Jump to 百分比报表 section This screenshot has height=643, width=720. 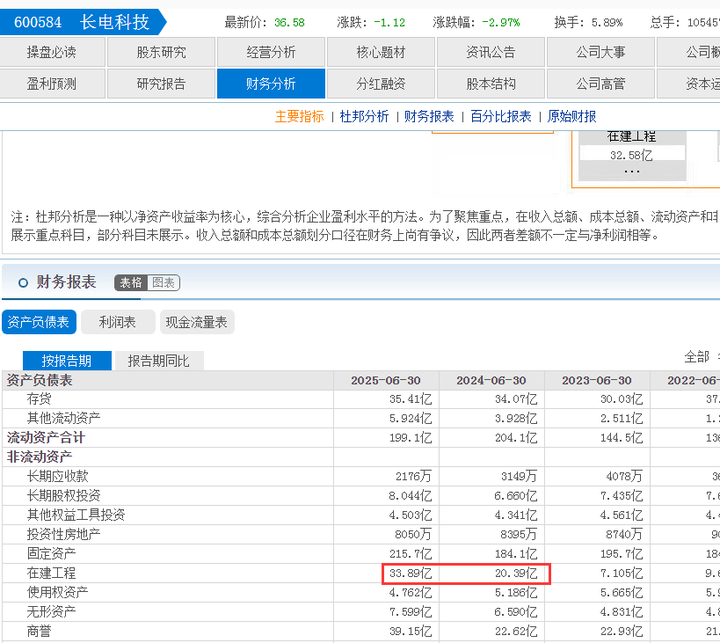point(501,116)
